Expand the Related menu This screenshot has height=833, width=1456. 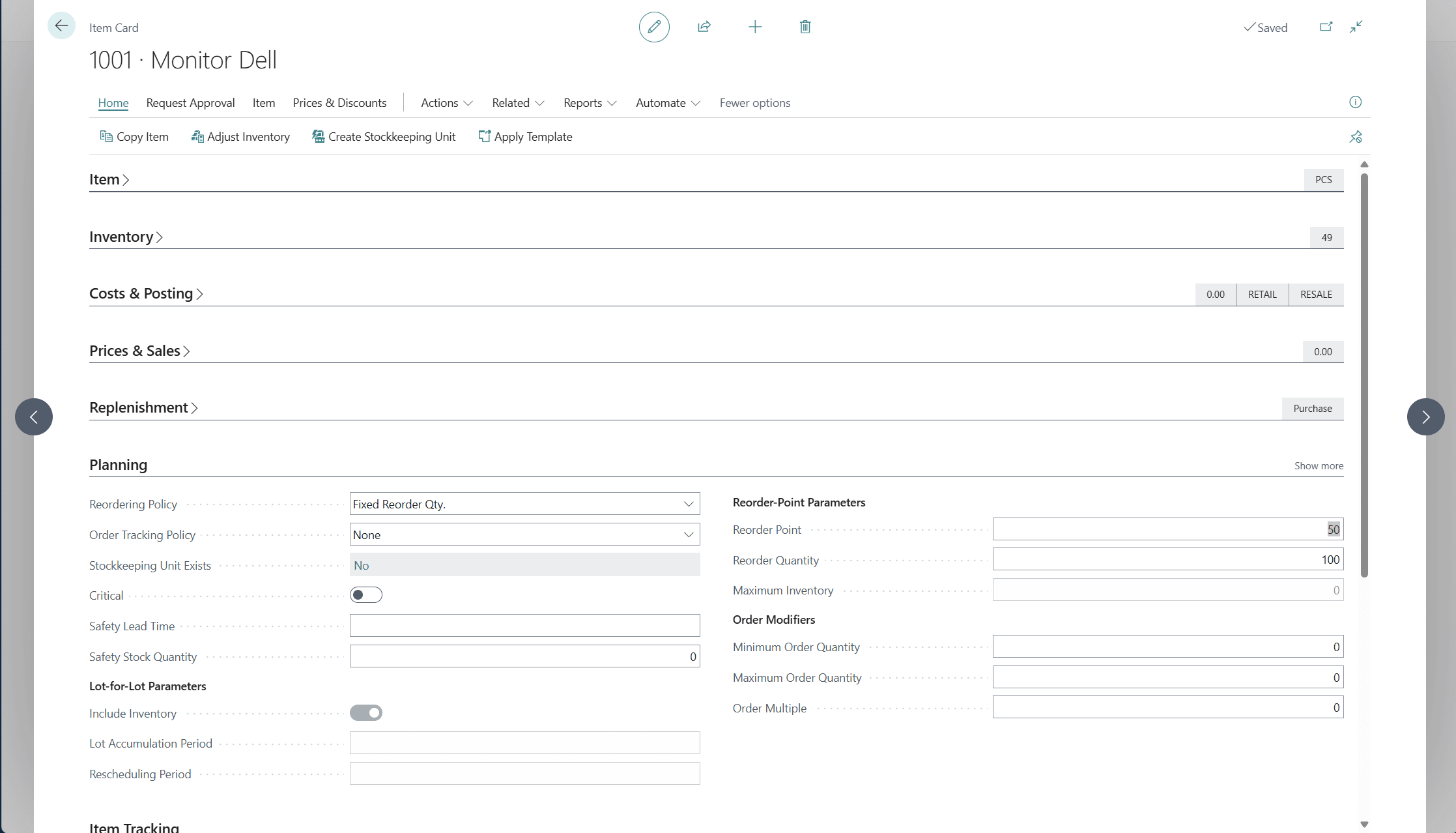pyautogui.click(x=518, y=103)
